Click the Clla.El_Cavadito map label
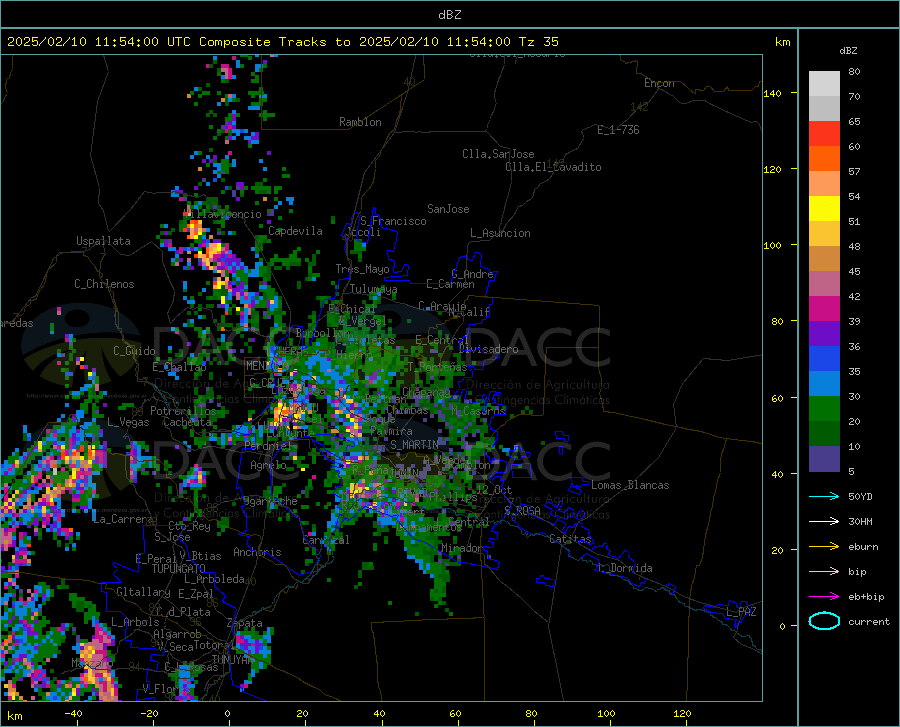 coord(553,167)
